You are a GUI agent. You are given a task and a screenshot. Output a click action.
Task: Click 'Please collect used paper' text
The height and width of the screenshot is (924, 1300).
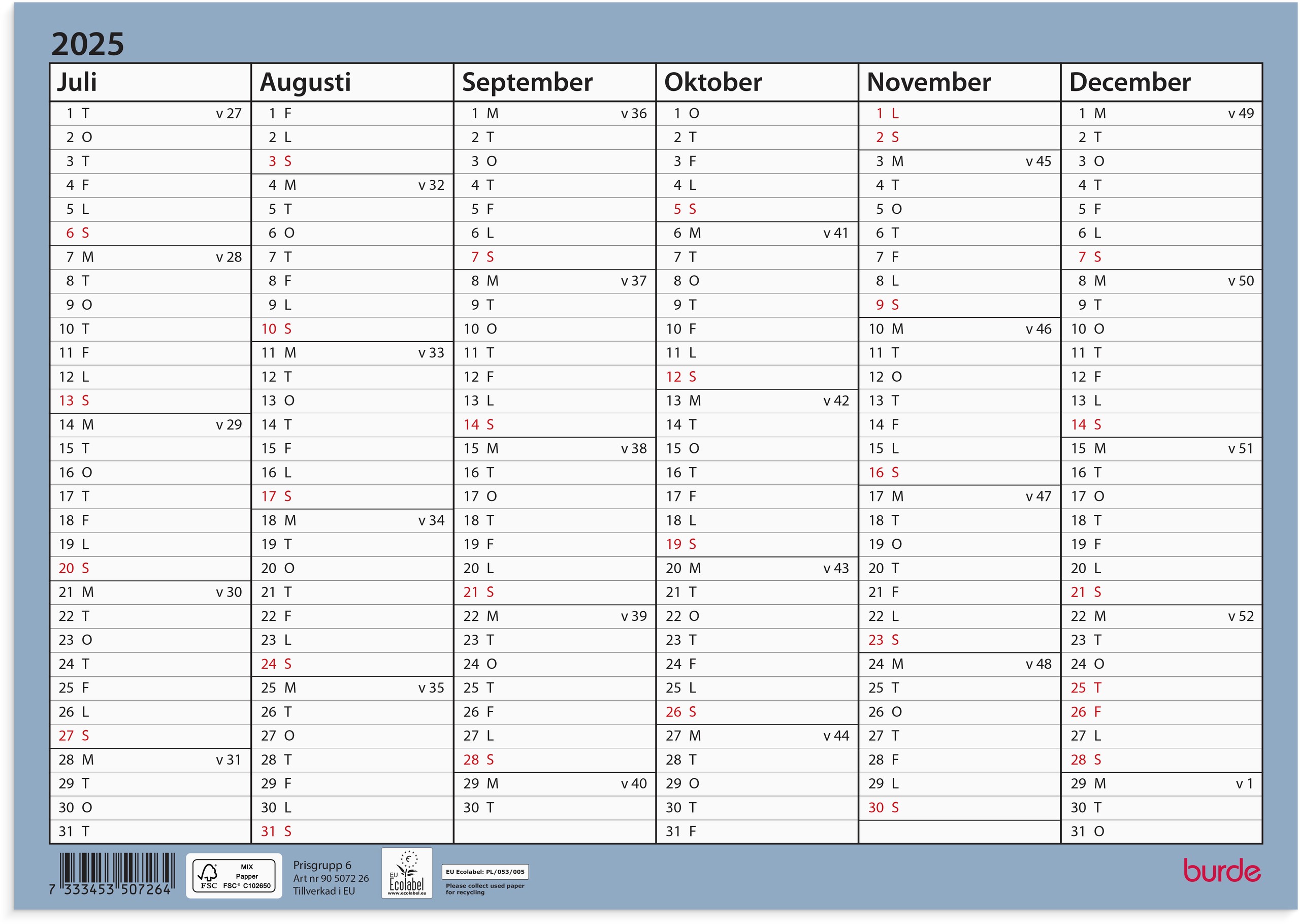[485, 886]
